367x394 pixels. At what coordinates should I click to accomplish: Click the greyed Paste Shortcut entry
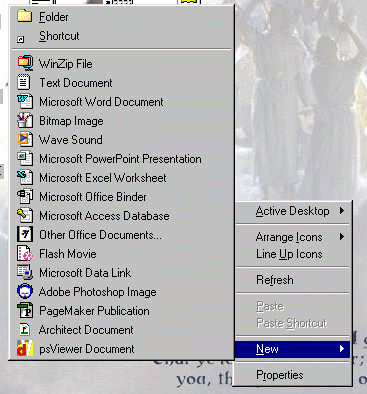293,323
